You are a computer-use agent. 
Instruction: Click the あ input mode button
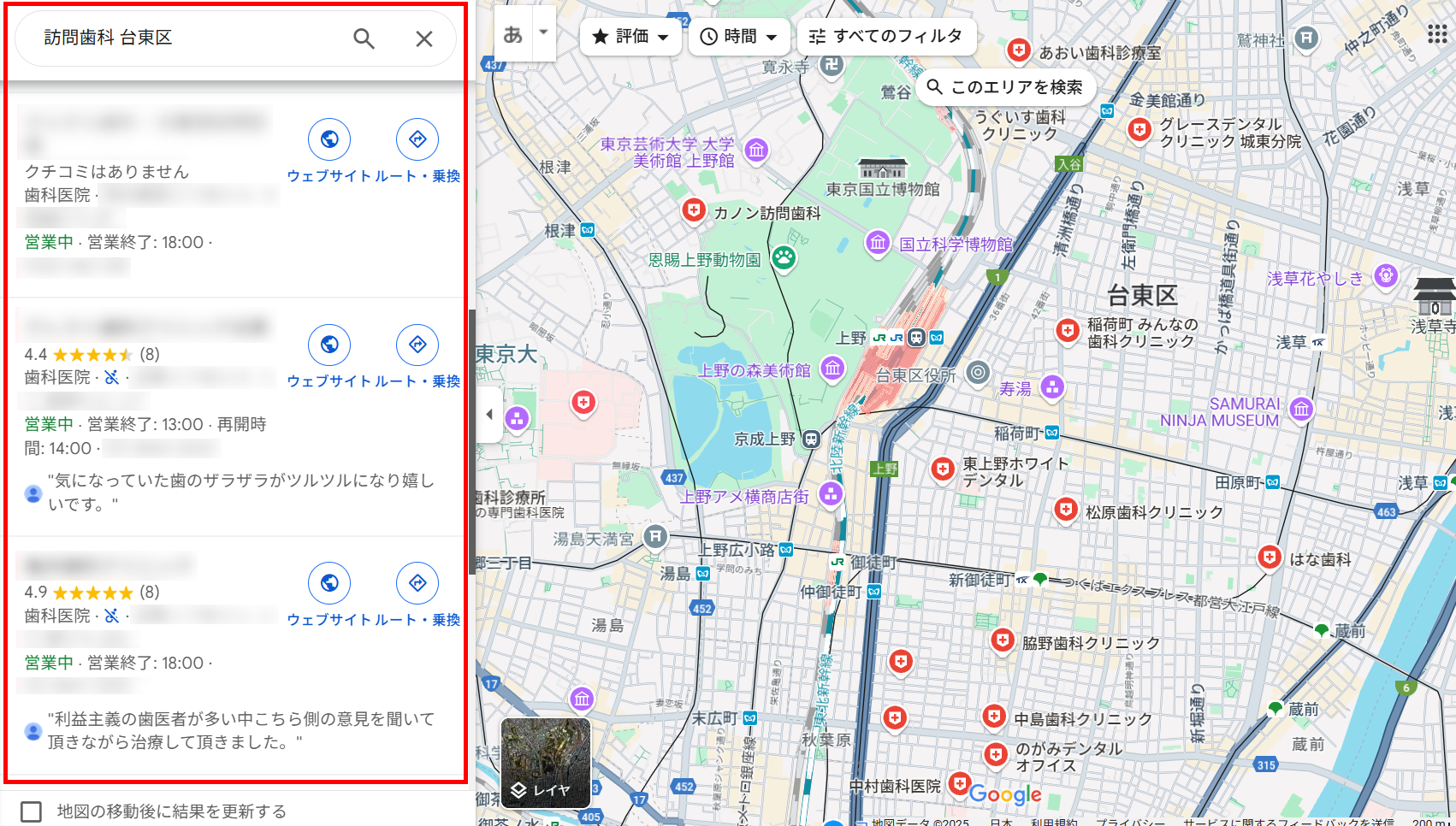coord(513,34)
